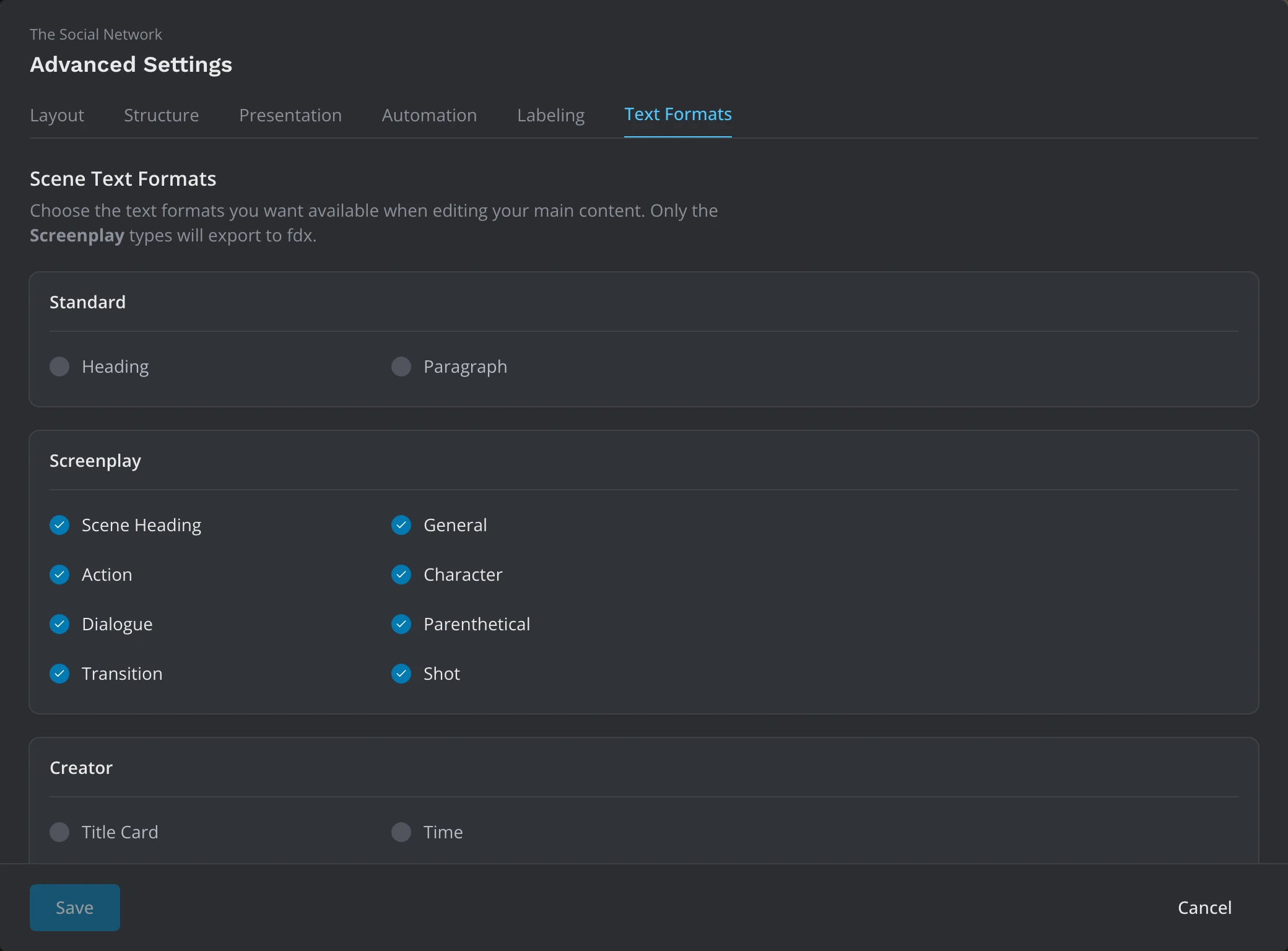Screen dimensions: 1288x951
Task: Click the Standard section title
Action: (87, 302)
